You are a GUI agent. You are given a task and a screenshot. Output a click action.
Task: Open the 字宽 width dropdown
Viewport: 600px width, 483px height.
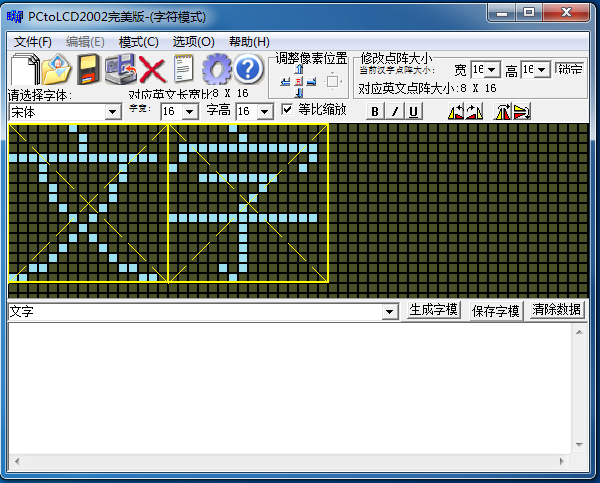pyautogui.click(x=190, y=112)
